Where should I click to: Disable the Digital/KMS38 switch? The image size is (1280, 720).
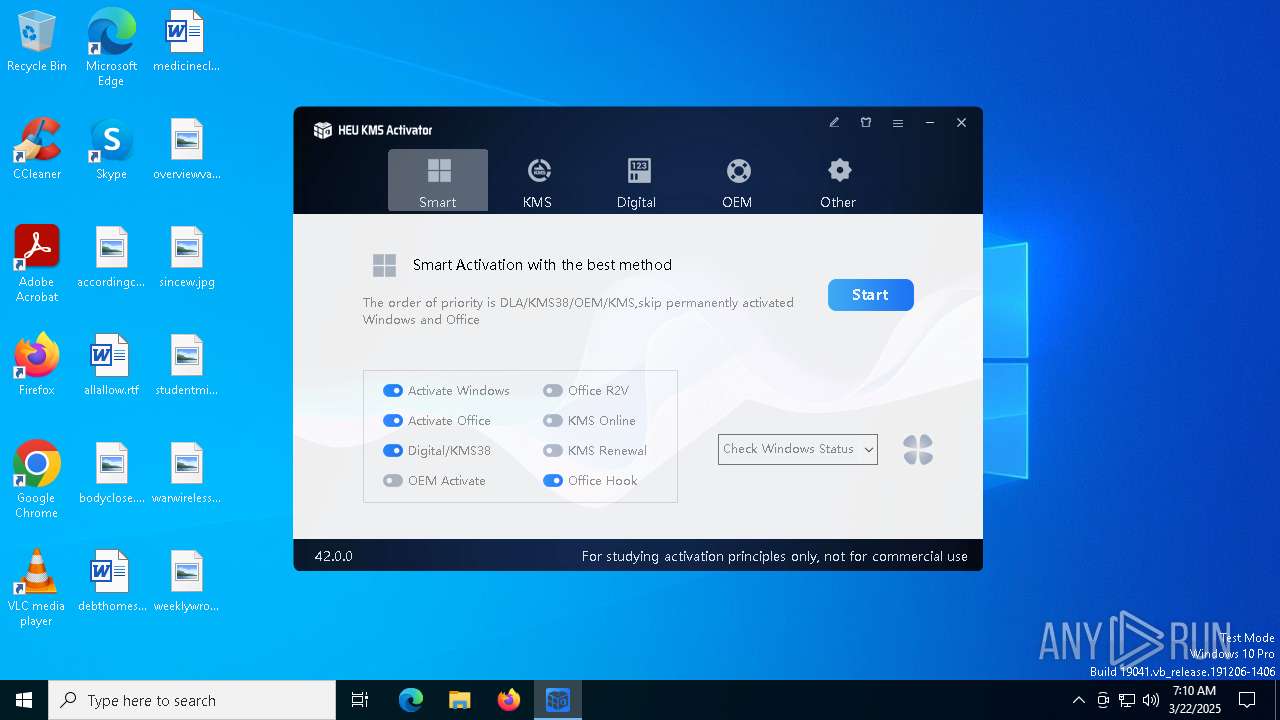click(393, 451)
